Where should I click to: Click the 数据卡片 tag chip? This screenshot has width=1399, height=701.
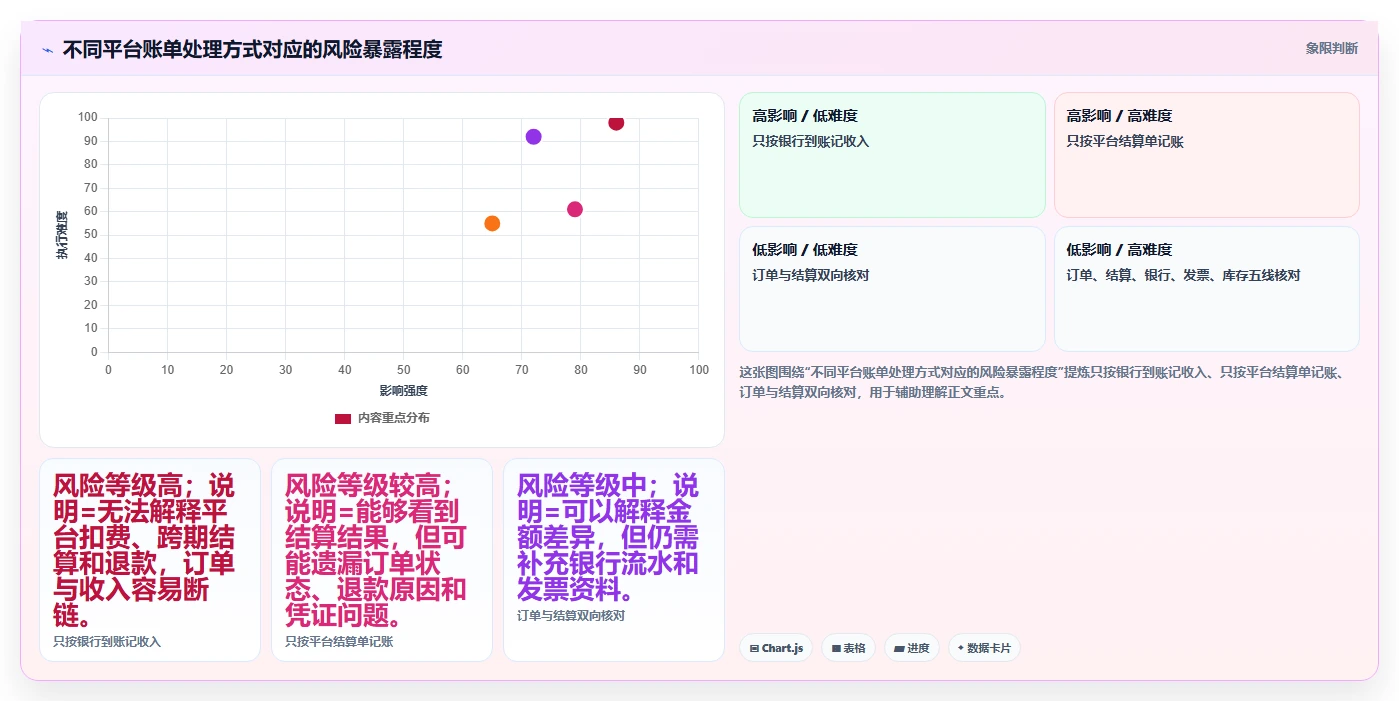[x=984, y=648]
